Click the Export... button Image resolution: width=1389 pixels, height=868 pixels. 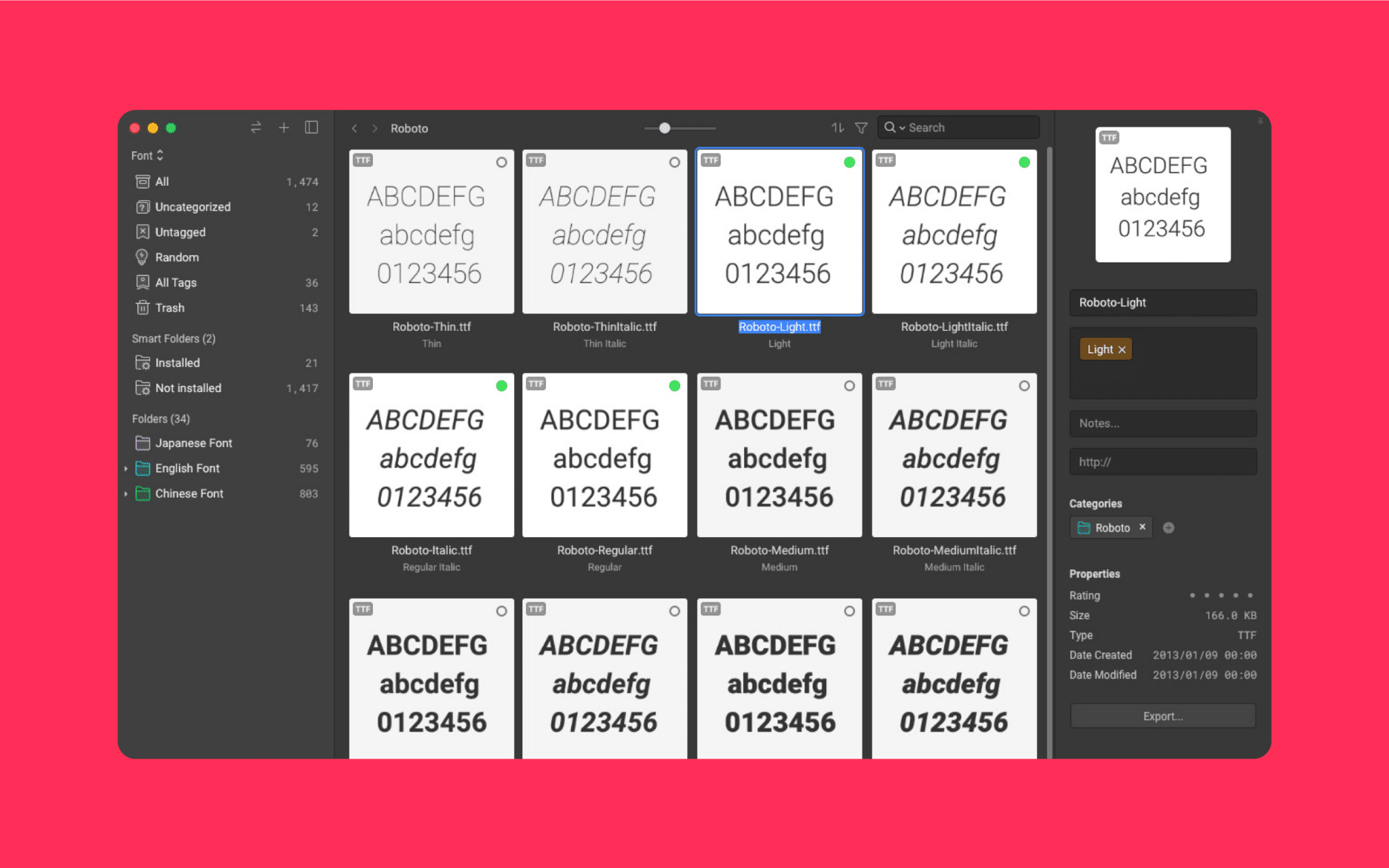coord(1162,716)
